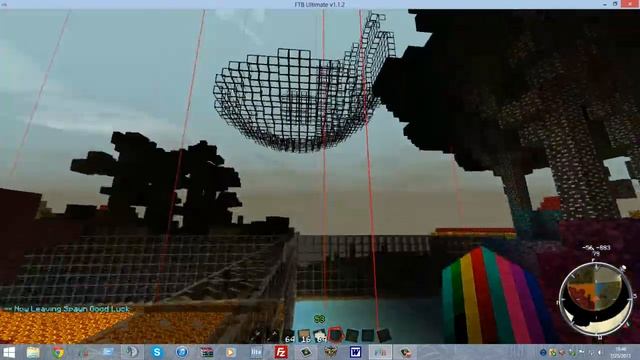Open Skype from the taskbar

click(157, 352)
